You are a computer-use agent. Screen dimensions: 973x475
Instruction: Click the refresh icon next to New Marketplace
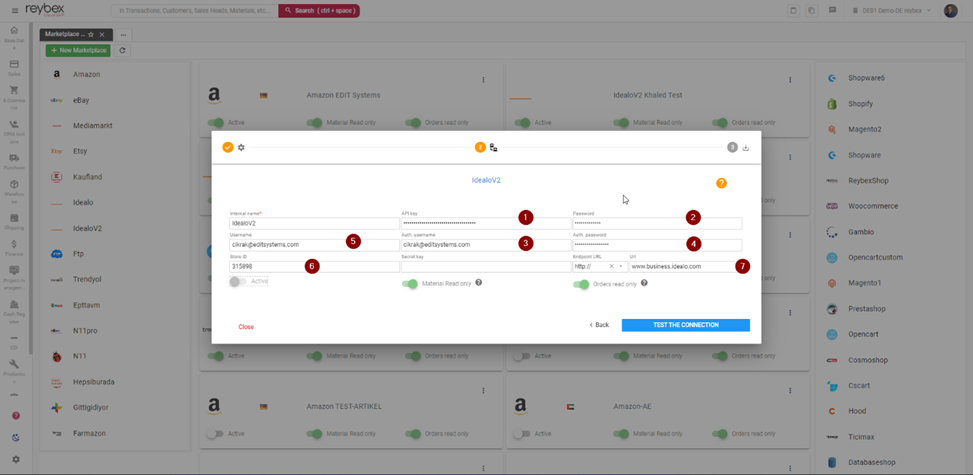tap(122, 50)
